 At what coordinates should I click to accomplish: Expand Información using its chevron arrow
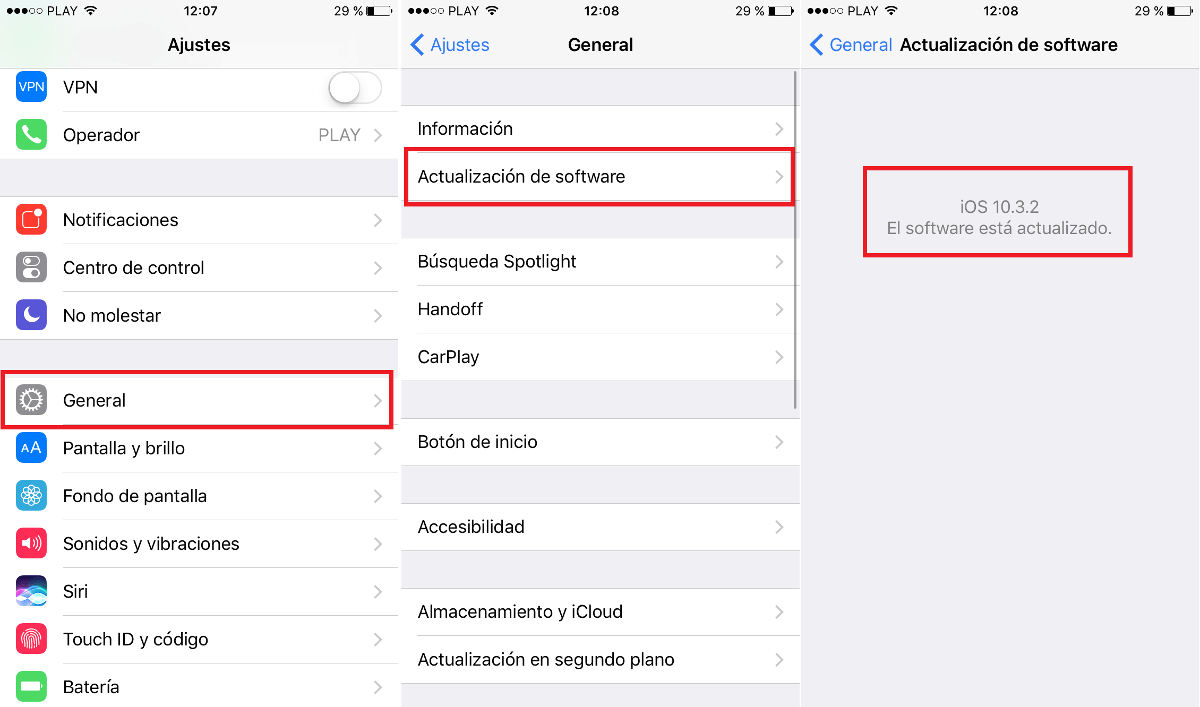pos(779,129)
